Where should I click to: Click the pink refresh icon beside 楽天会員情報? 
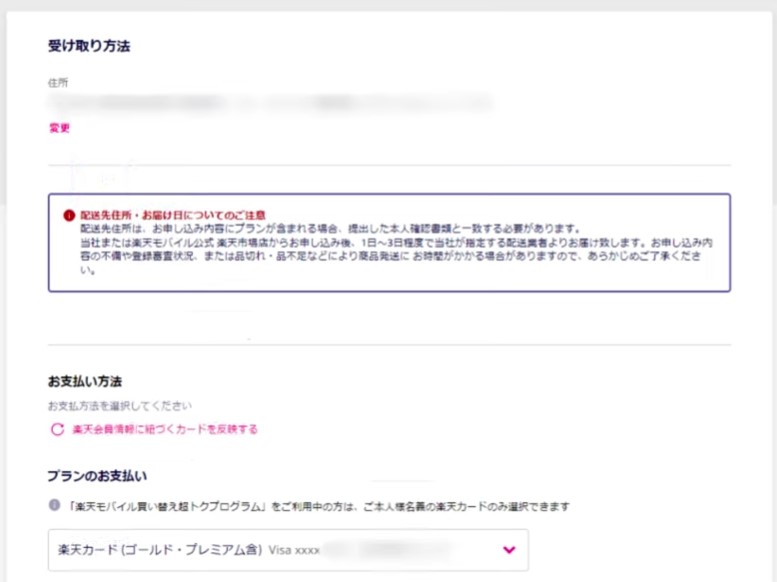click(57, 430)
